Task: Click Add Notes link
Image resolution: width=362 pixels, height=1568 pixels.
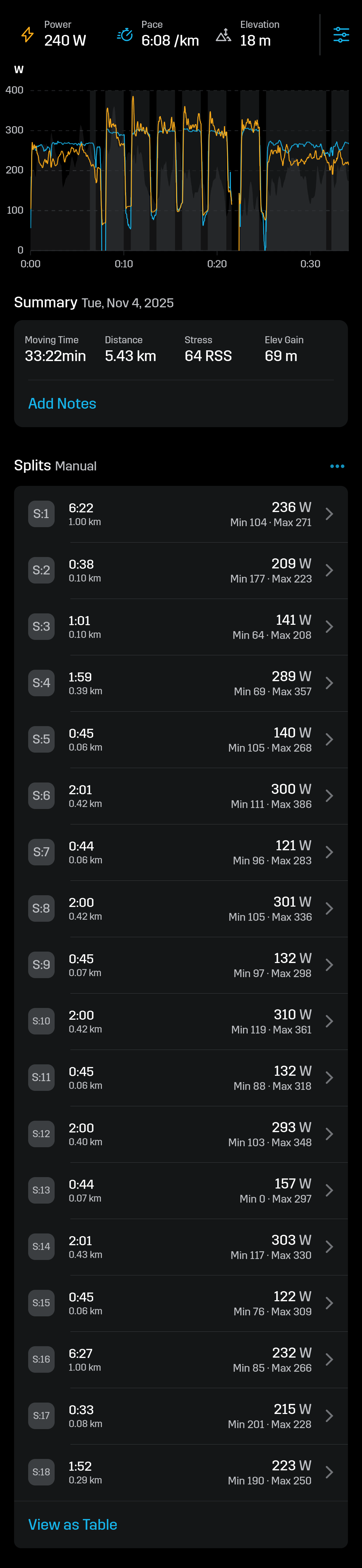Action: pos(62,404)
